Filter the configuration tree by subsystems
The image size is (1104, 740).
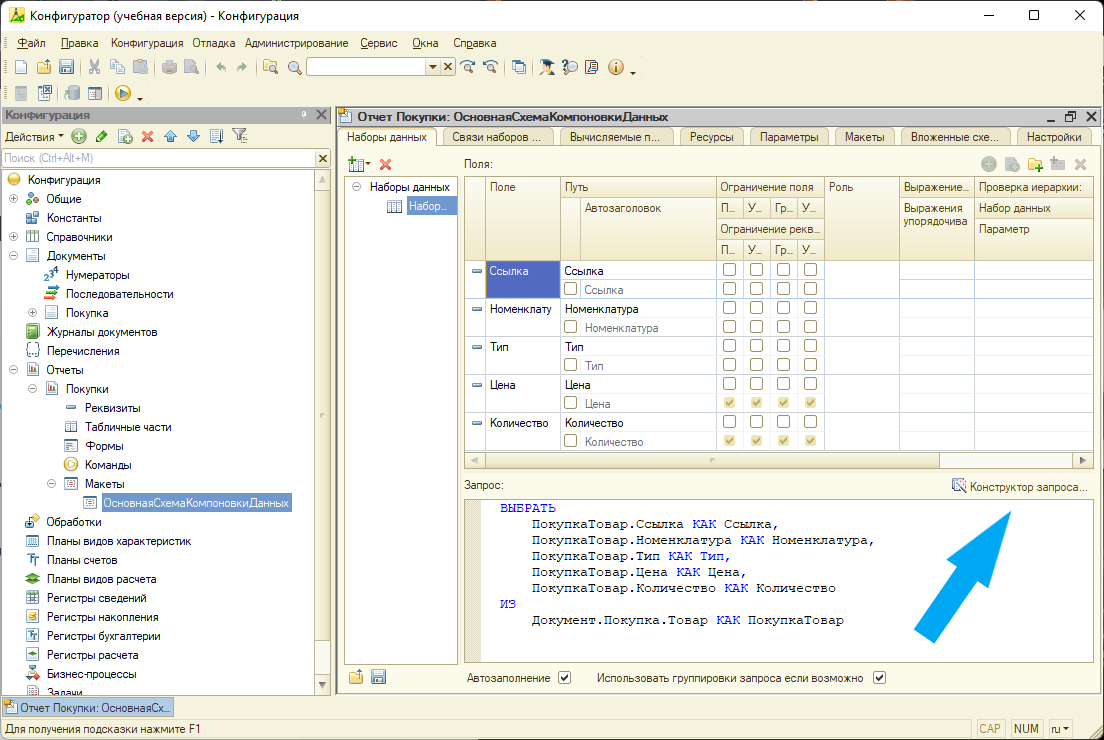point(240,136)
